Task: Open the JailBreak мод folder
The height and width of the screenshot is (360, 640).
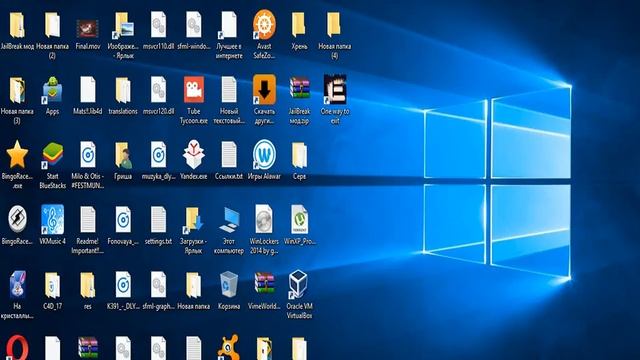Action: tap(17, 25)
